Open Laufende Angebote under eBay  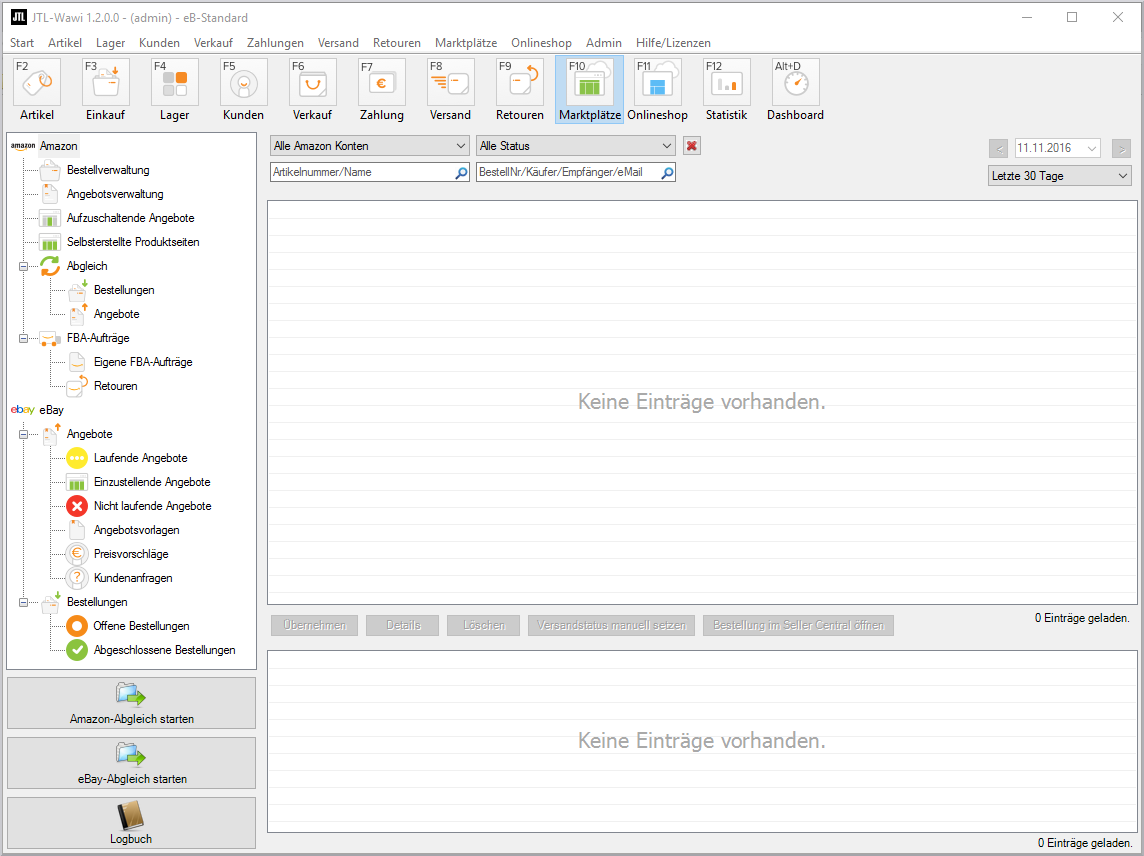click(x=140, y=458)
